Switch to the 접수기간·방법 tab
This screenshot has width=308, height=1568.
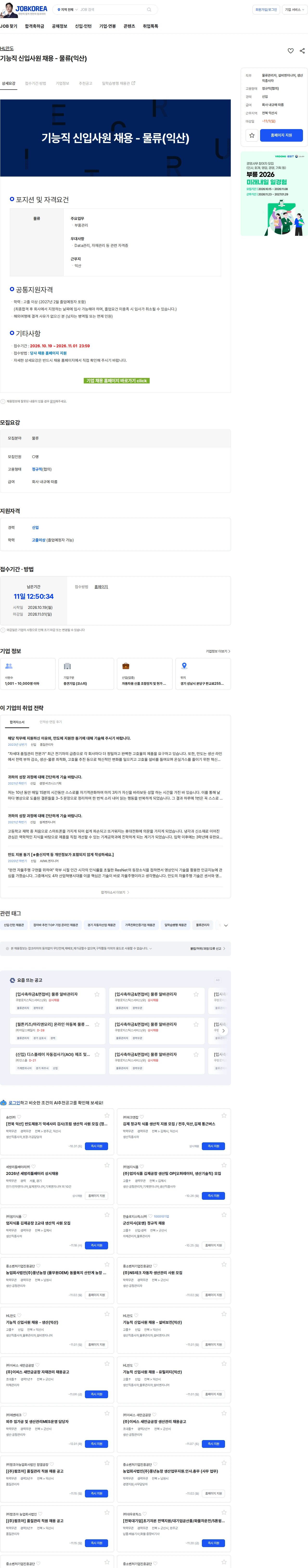point(35,83)
